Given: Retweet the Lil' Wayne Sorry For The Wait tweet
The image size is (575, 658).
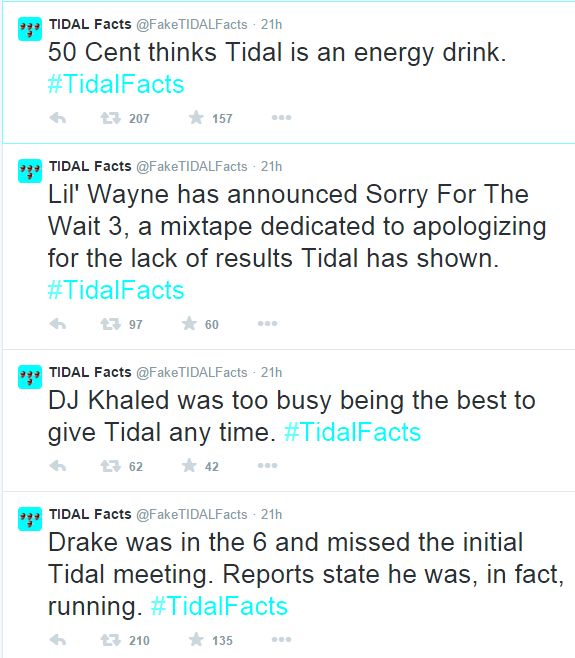Looking at the screenshot, I should [x=110, y=324].
